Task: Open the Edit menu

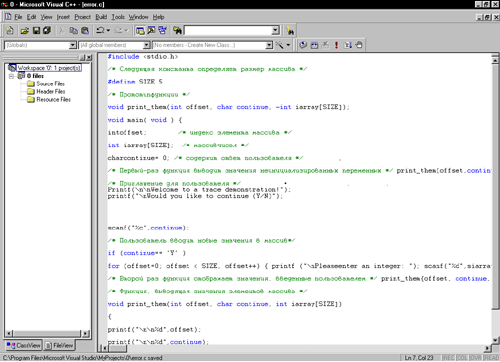Action: click(31, 17)
